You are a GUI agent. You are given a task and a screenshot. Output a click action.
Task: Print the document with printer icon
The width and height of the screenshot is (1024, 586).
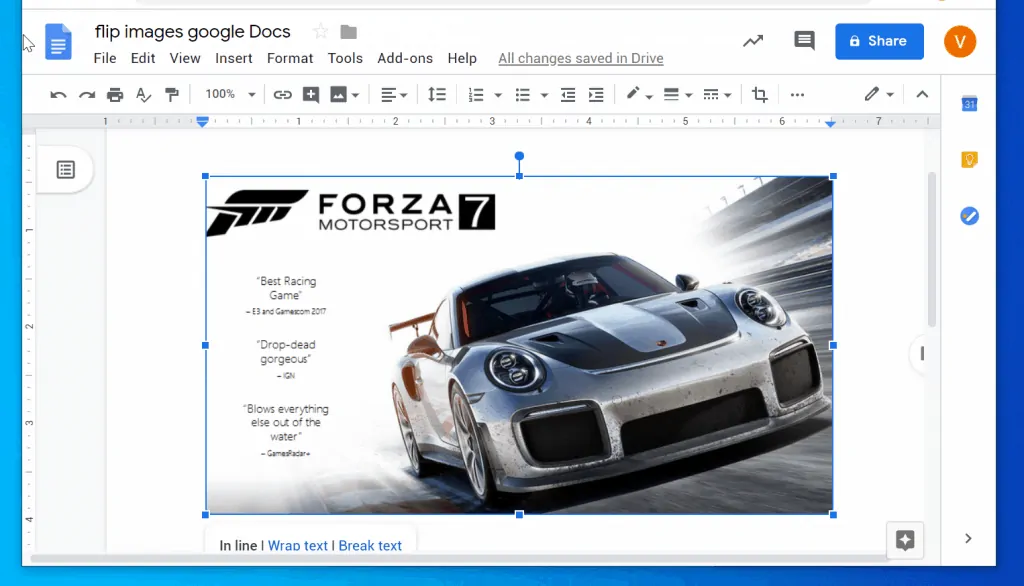pyautogui.click(x=115, y=95)
